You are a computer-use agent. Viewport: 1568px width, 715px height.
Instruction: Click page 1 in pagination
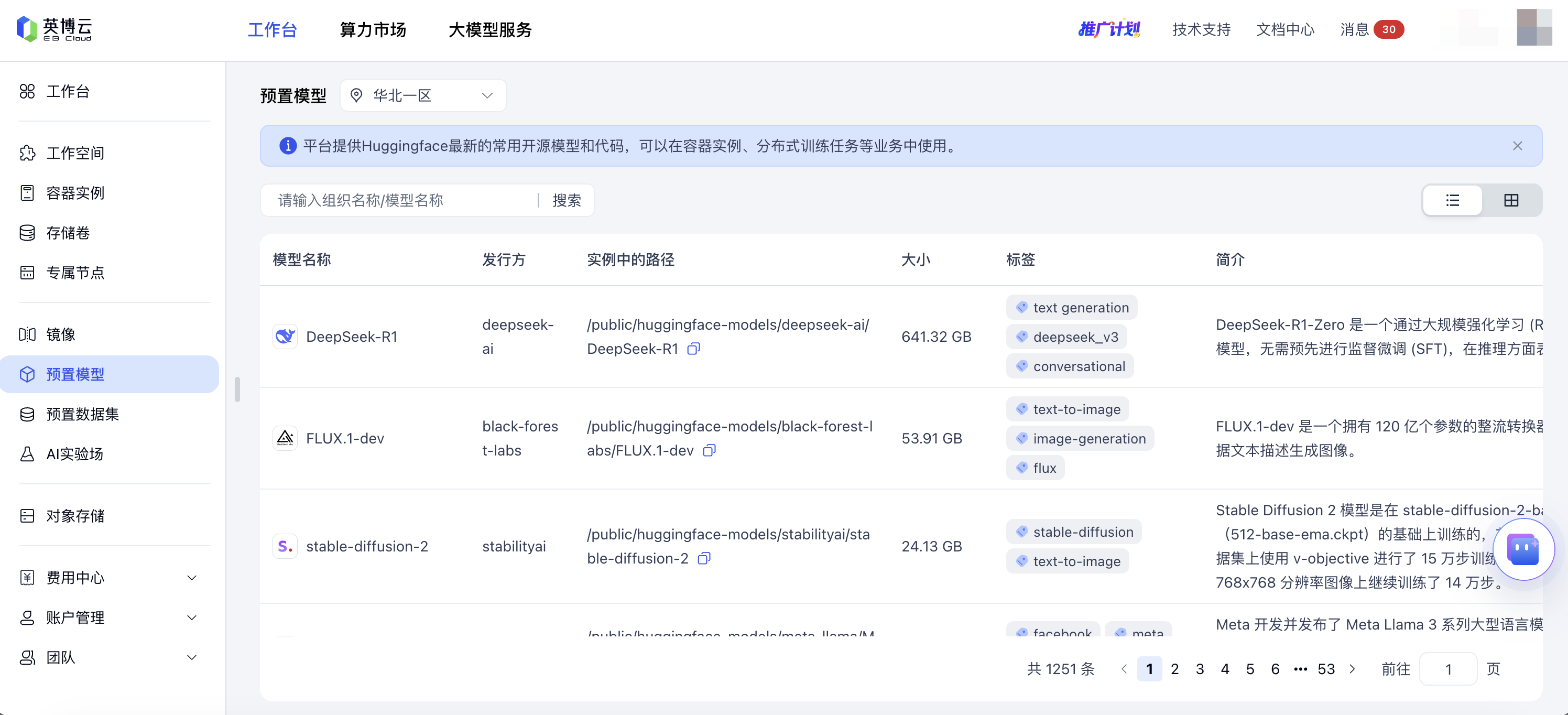click(x=1149, y=669)
